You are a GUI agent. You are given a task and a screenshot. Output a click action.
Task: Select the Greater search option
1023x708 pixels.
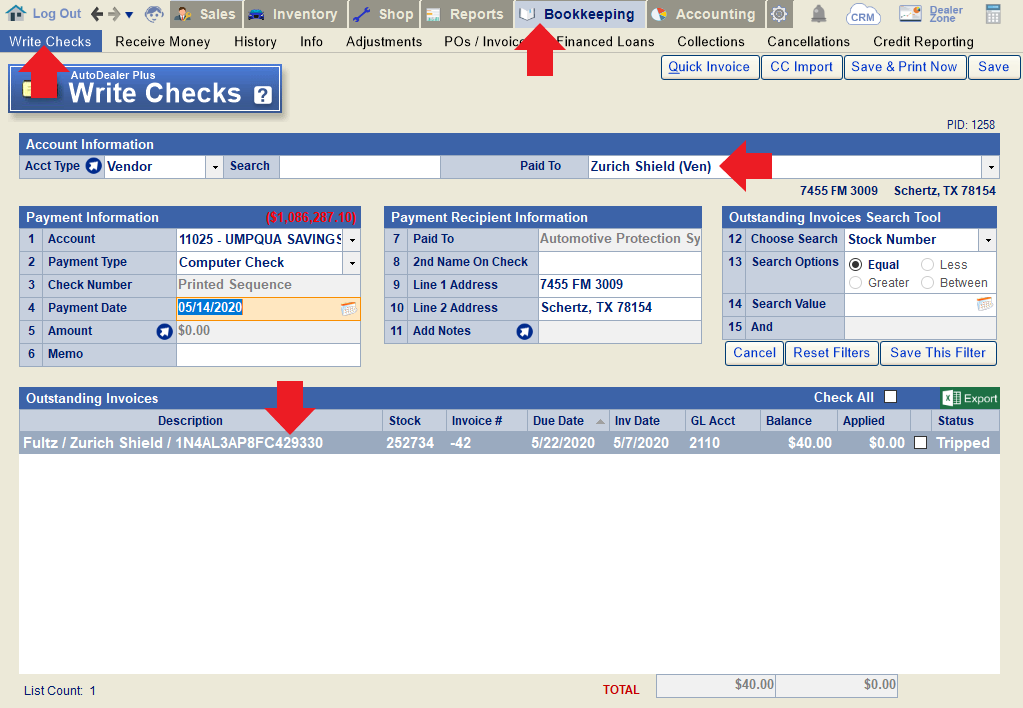coord(856,283)
